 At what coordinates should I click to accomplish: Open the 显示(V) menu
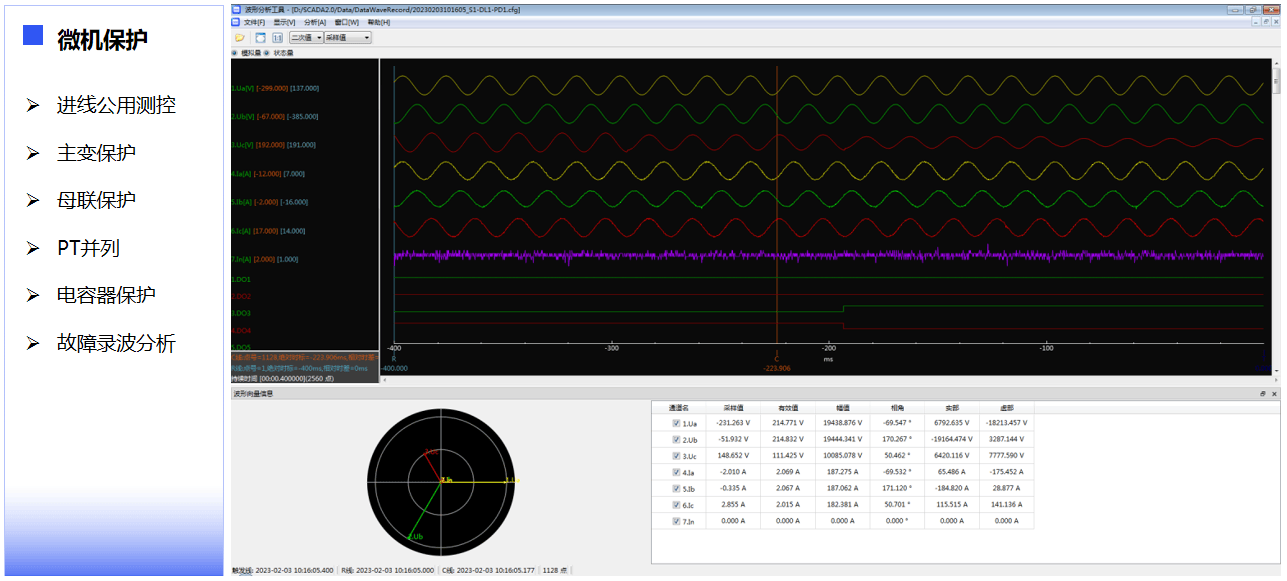tap(284, 22)
